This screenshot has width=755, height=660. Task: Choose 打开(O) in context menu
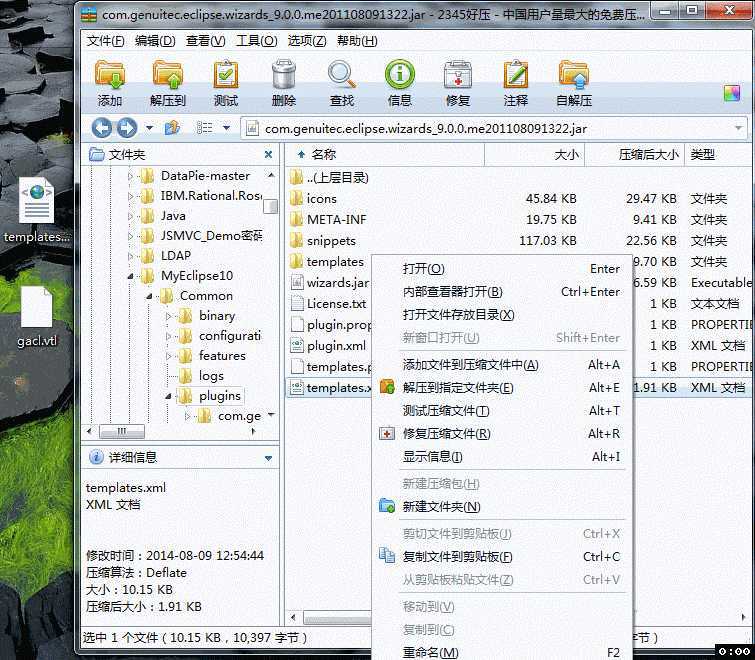click(x=503, y=269)
